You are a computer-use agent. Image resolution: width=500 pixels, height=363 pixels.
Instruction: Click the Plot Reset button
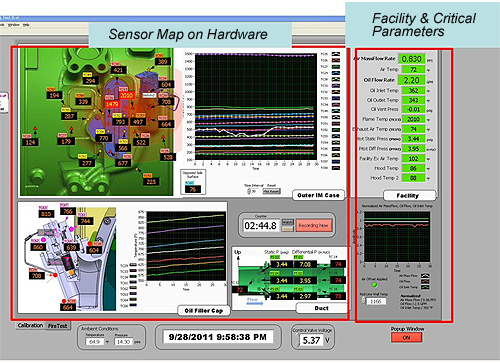(x=272, y=192)
